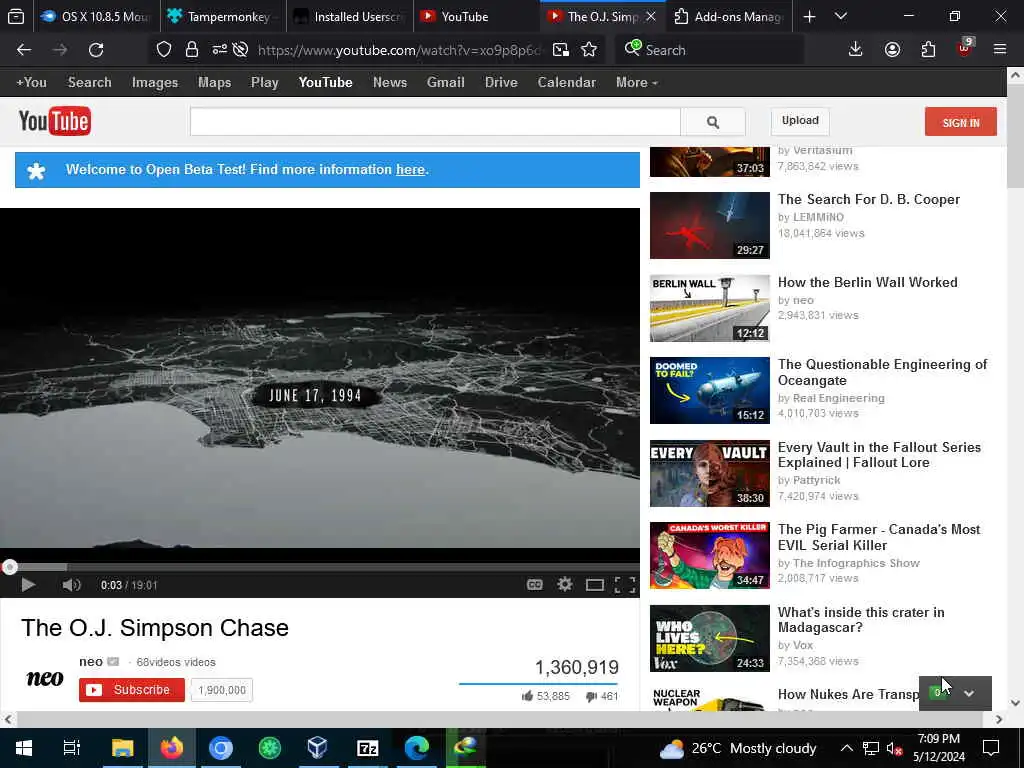Open Maps in the Google bar

tap(214, 82)
